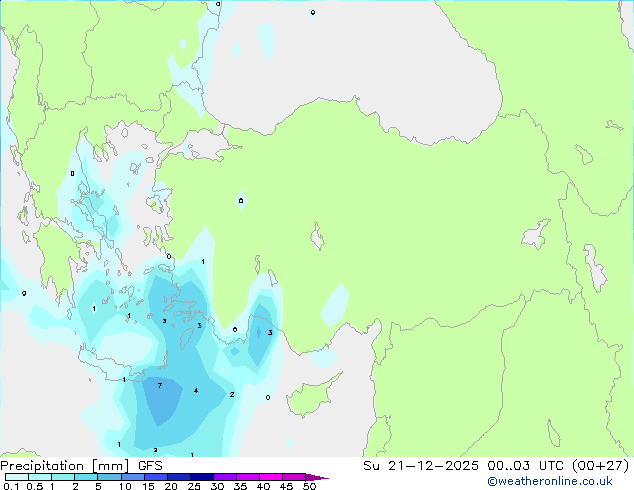Select the 0.1–0.5 mm legend swatch
This screenshot has height=490, width=634.
click(x=17, y=477)
